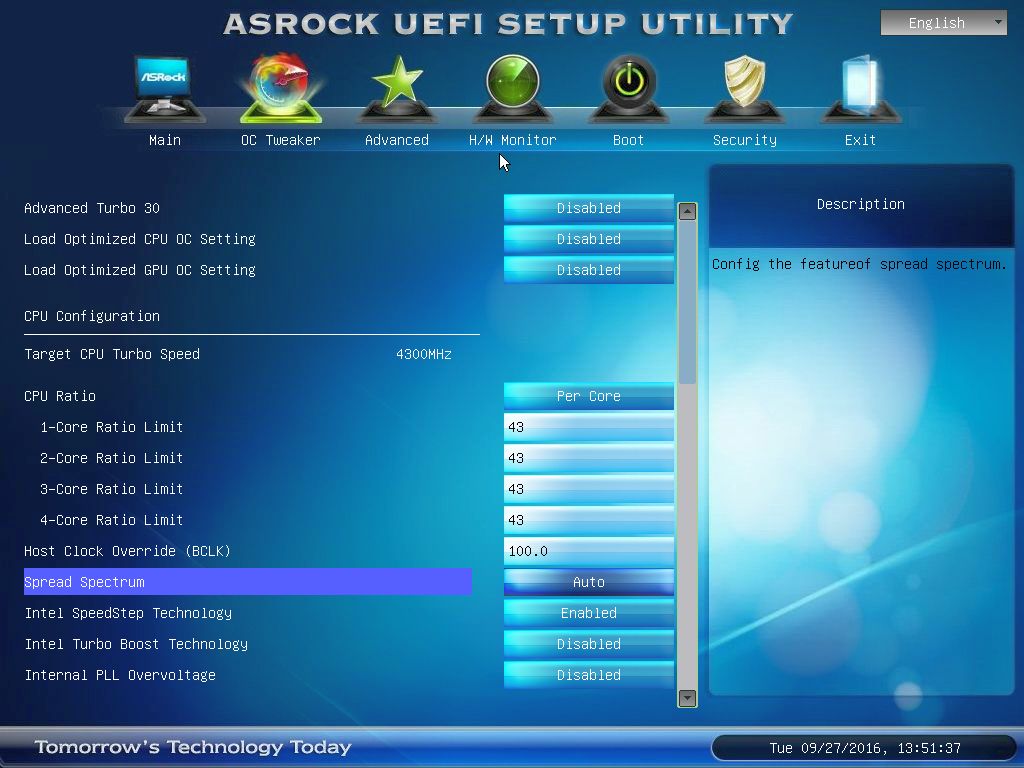Select the CPU Ratio label
This screenshot has width=1024, height=768.
point(60,396)
